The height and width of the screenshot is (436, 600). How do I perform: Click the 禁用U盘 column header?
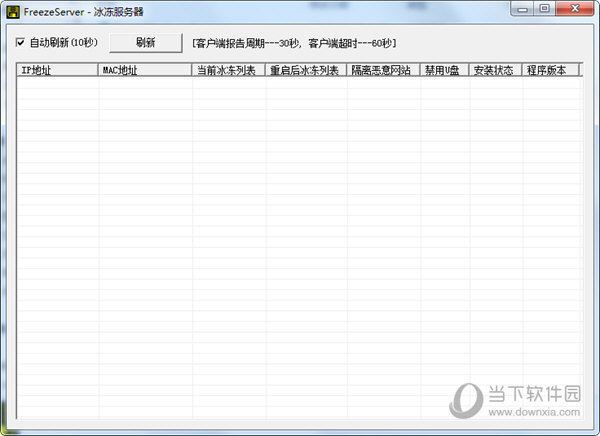tap(445, 70)
